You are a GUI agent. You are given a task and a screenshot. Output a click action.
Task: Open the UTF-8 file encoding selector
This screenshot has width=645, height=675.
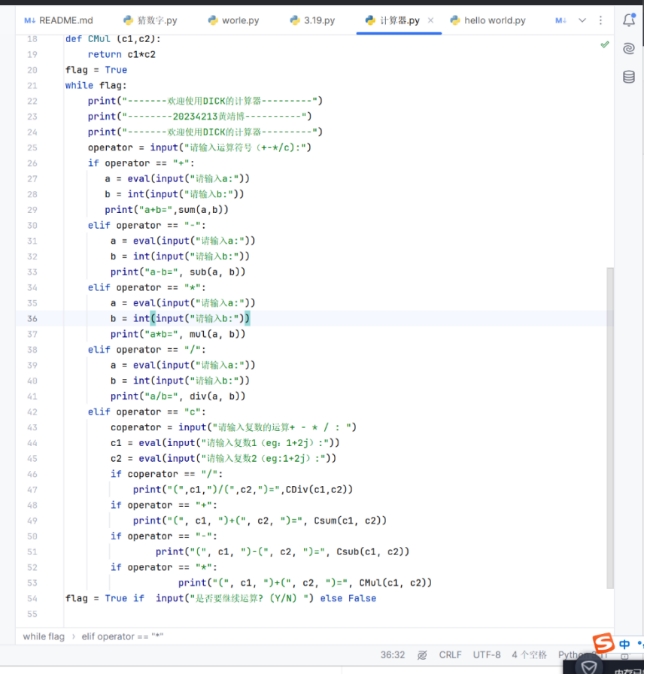[487, 656]
